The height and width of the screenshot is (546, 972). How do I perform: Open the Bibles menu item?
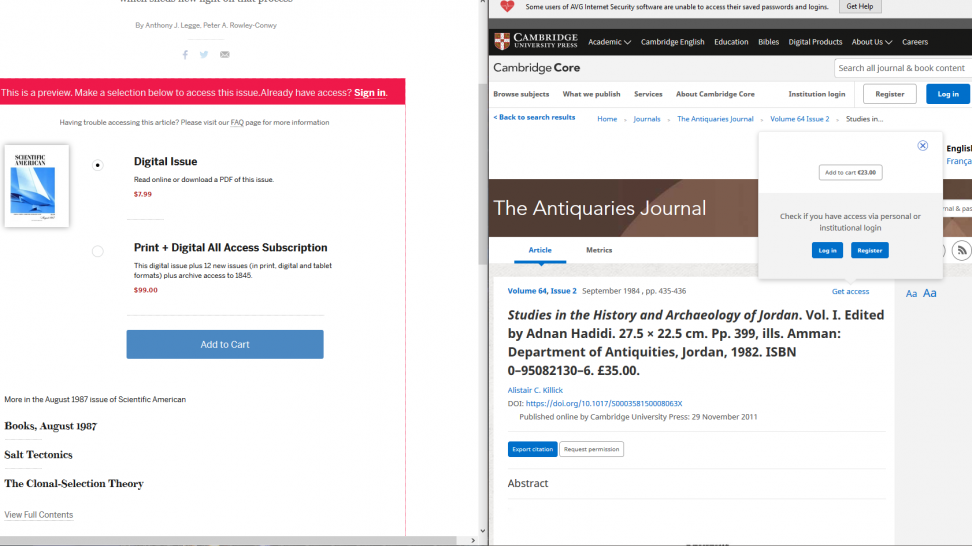[768, 42]
